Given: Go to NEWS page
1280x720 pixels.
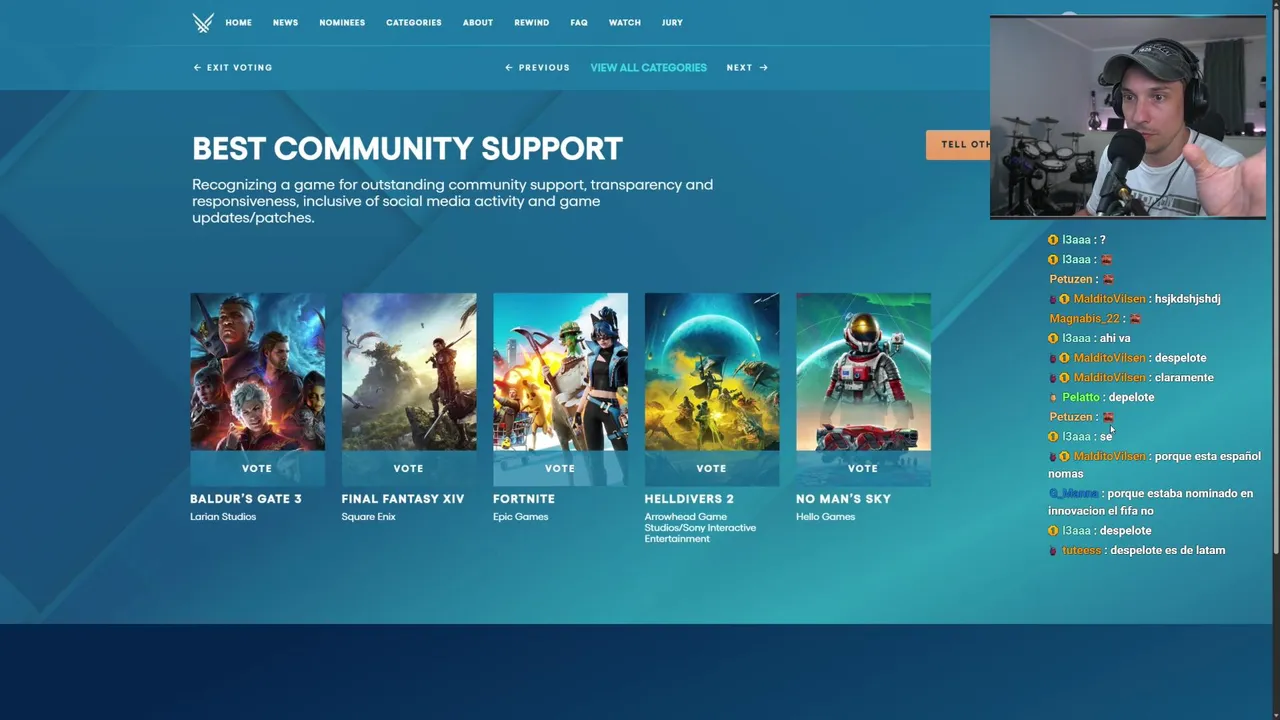Looking at the screenshot, I should click(285, 23).
